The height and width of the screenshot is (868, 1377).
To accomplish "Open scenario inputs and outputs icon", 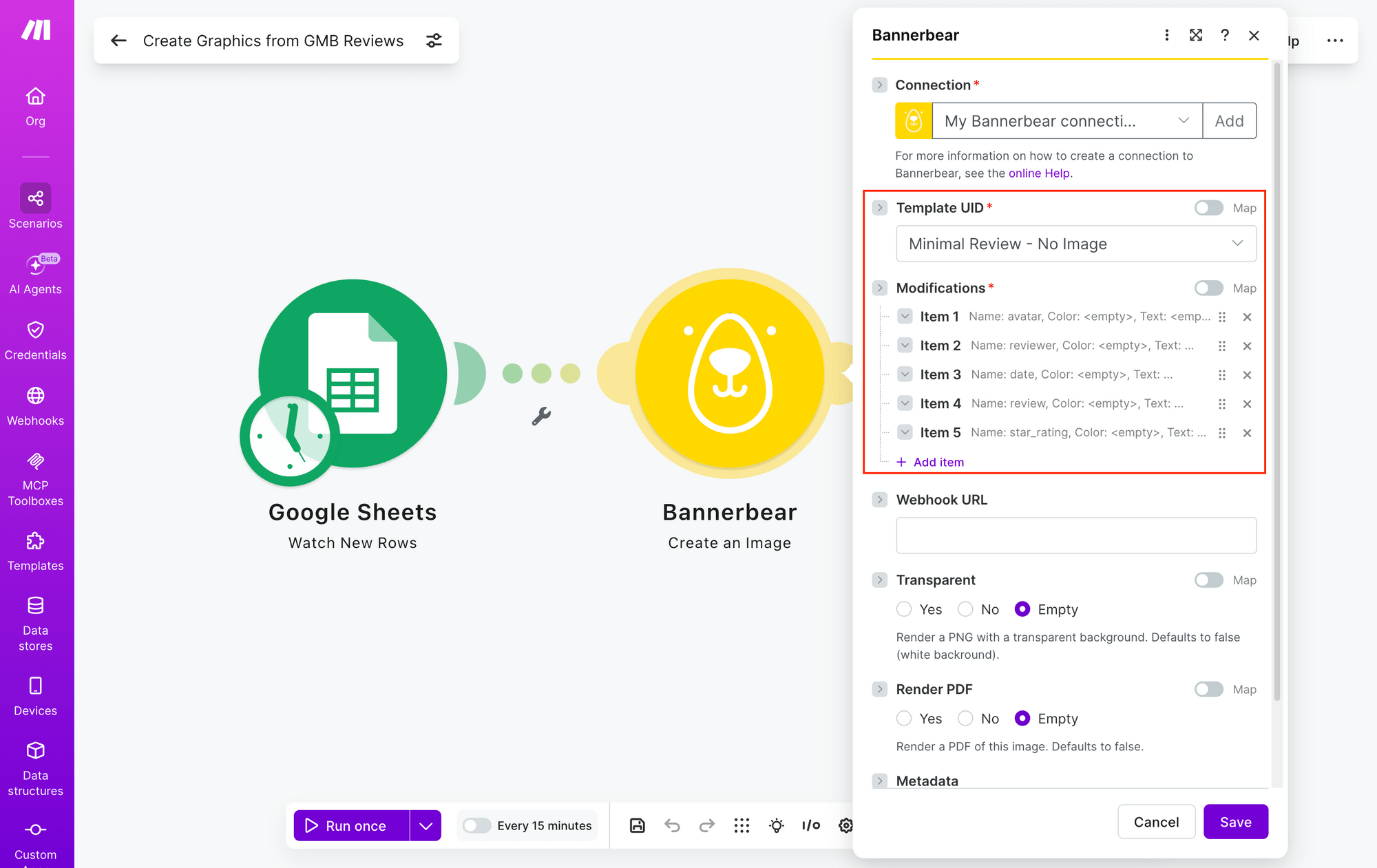I will coord(811,825).
